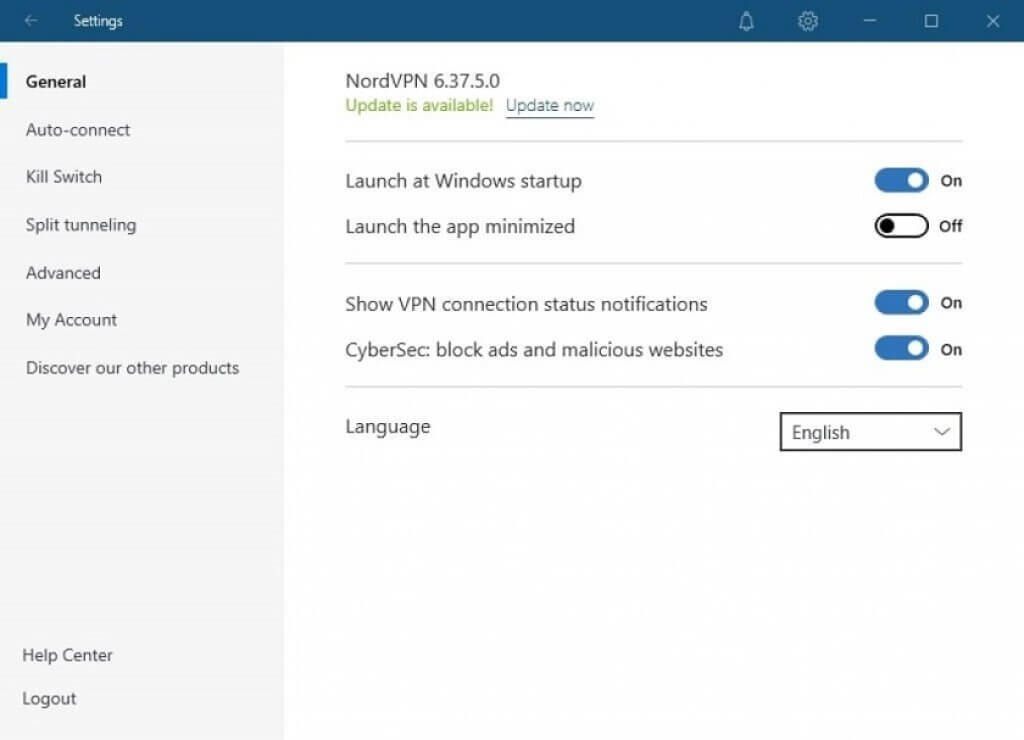Open Auto-connect settings
1024x740 pixels.
[78, 129]
